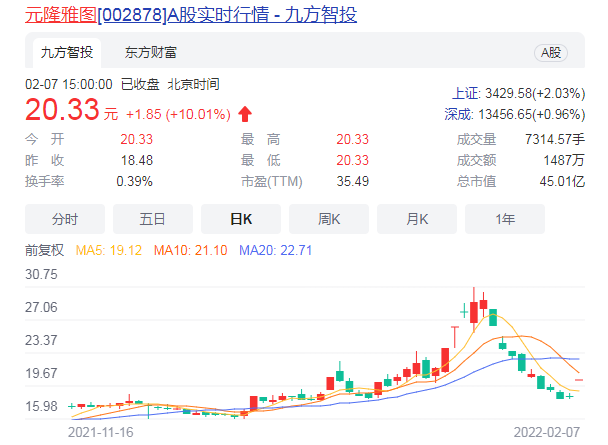Click the 总市值 value 45.01亿

click(562, 181)
